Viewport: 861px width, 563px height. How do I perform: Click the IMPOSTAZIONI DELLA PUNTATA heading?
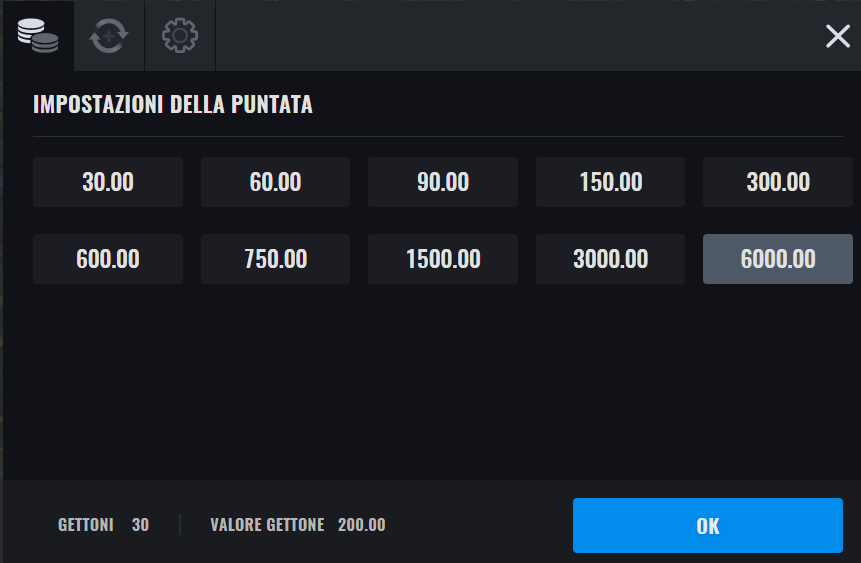[x=173, y=104]
